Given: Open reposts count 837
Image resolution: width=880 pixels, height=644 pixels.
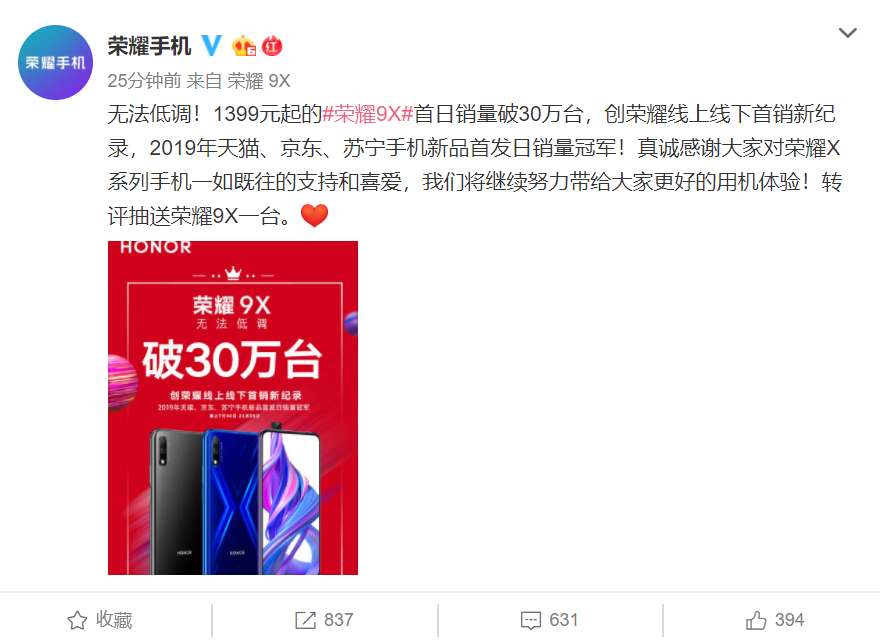Looking at the screenshot, I should coord(338,620).
